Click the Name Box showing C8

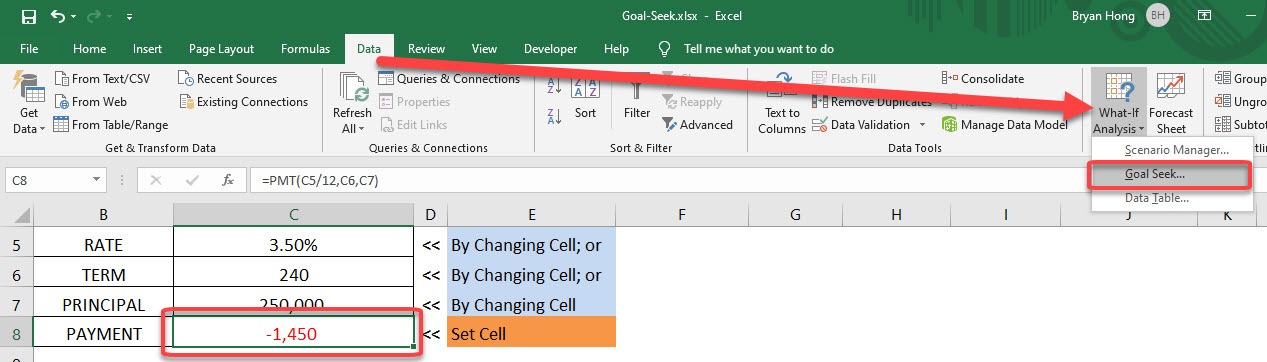[x=48, y=180]
